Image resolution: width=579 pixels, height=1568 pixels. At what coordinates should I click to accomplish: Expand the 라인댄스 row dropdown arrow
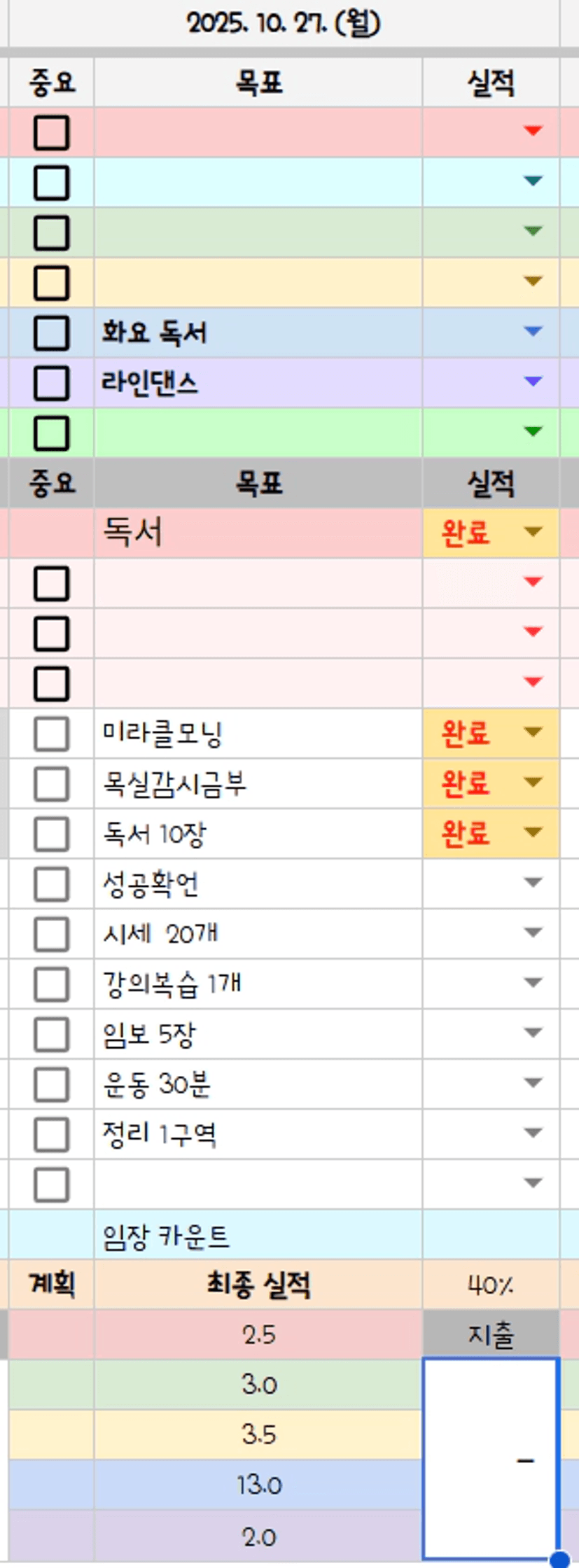pos(533,381)
